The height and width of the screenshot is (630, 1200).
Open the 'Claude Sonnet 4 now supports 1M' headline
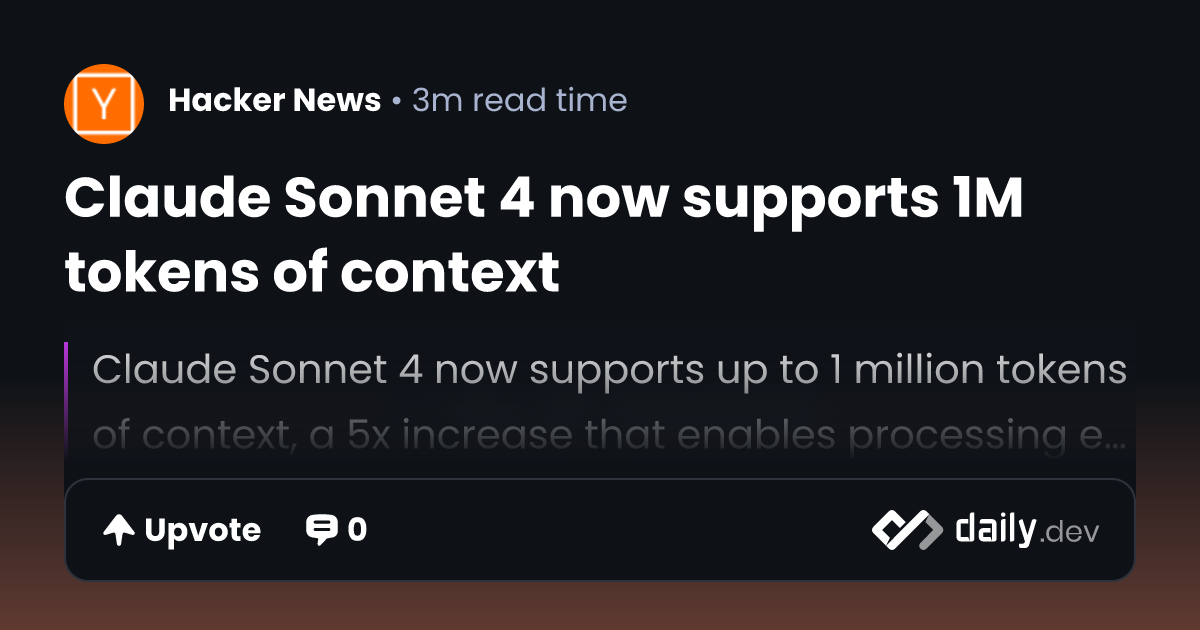[544, 201]
